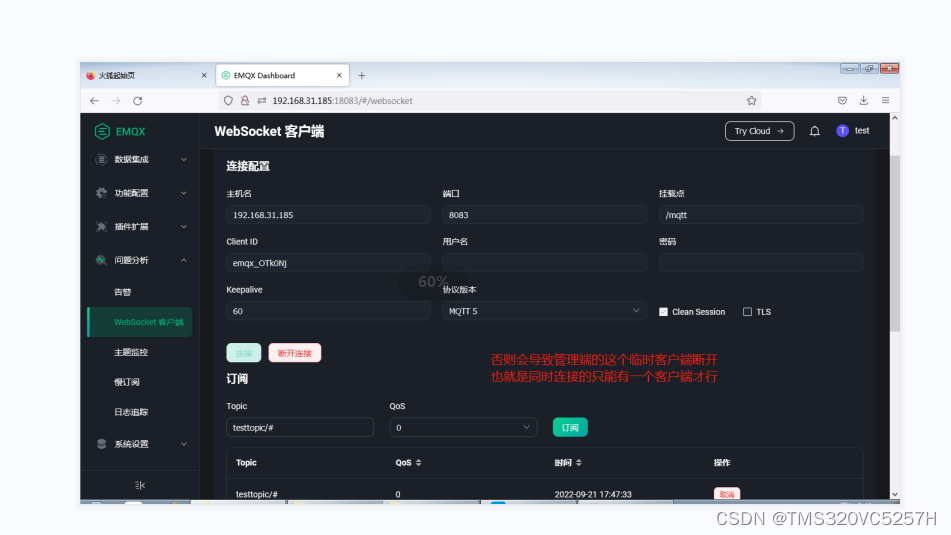Switch to the EMQX Dashboard browser tab
This screenshot has height=535, width=951.
[283, 75]
